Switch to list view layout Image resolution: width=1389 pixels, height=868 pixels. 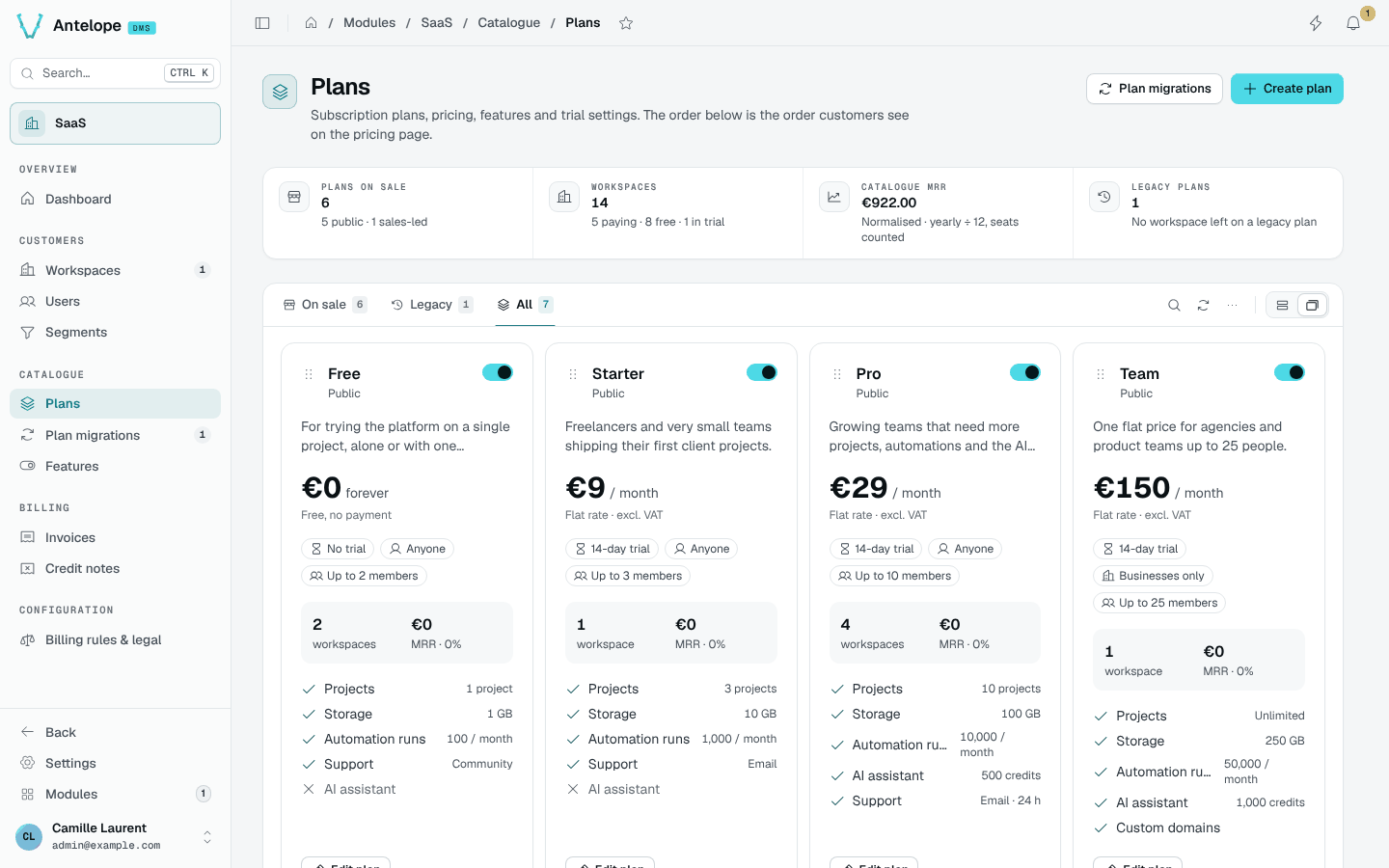1282,306
